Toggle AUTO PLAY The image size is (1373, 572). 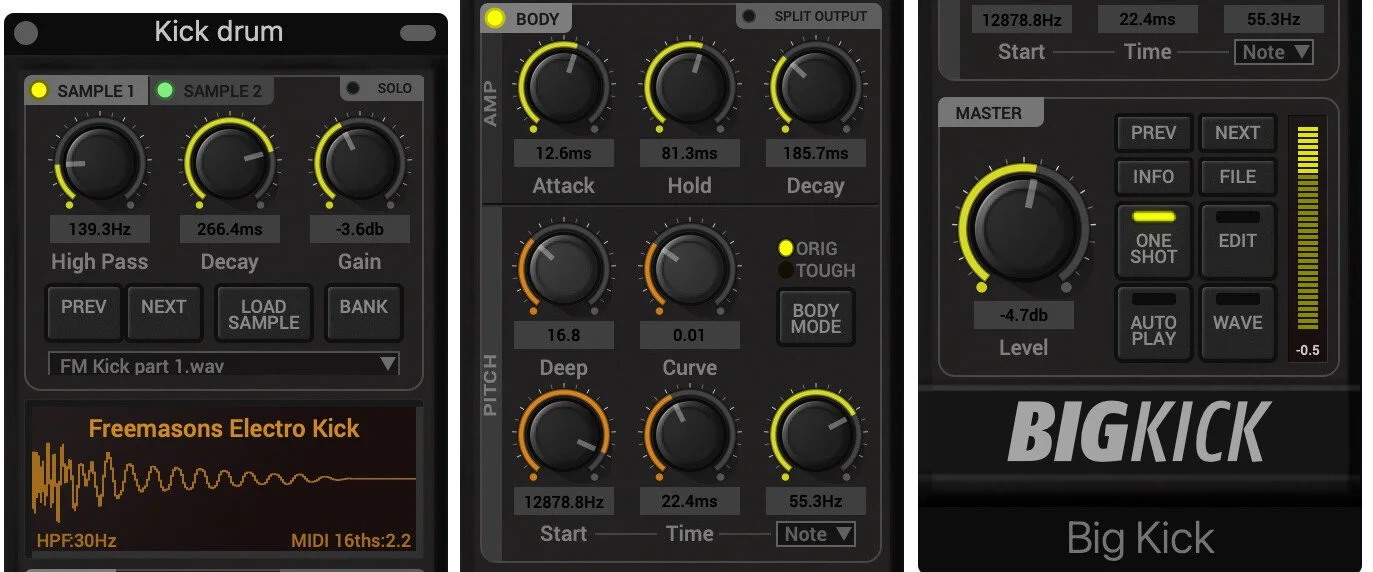tap(1154, 322)
